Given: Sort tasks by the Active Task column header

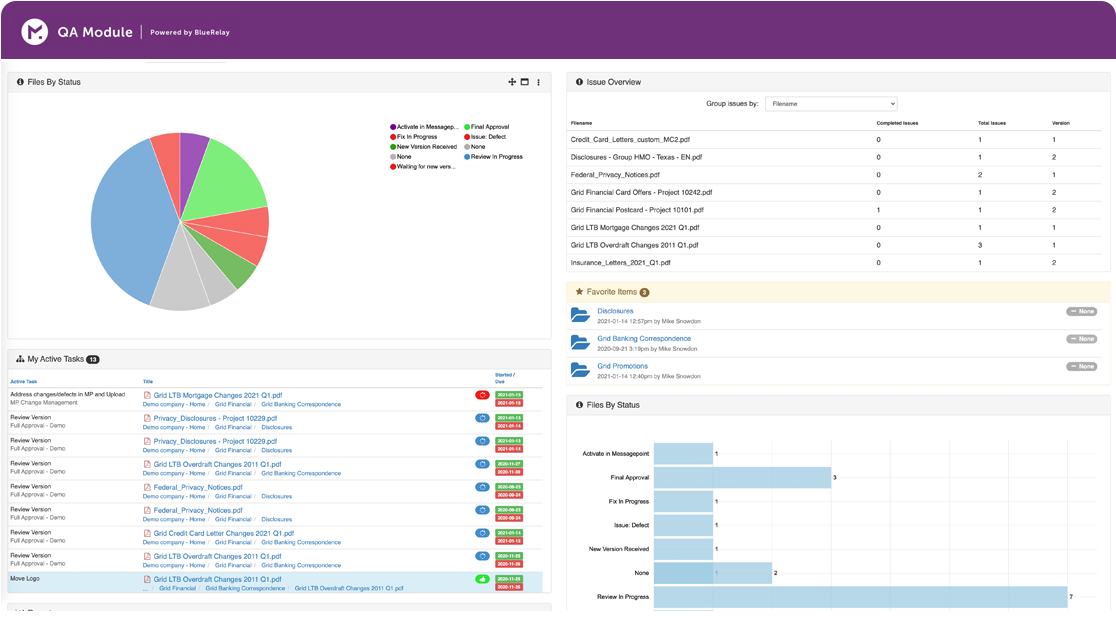Looking at the screenshot, I should [23, 381].
